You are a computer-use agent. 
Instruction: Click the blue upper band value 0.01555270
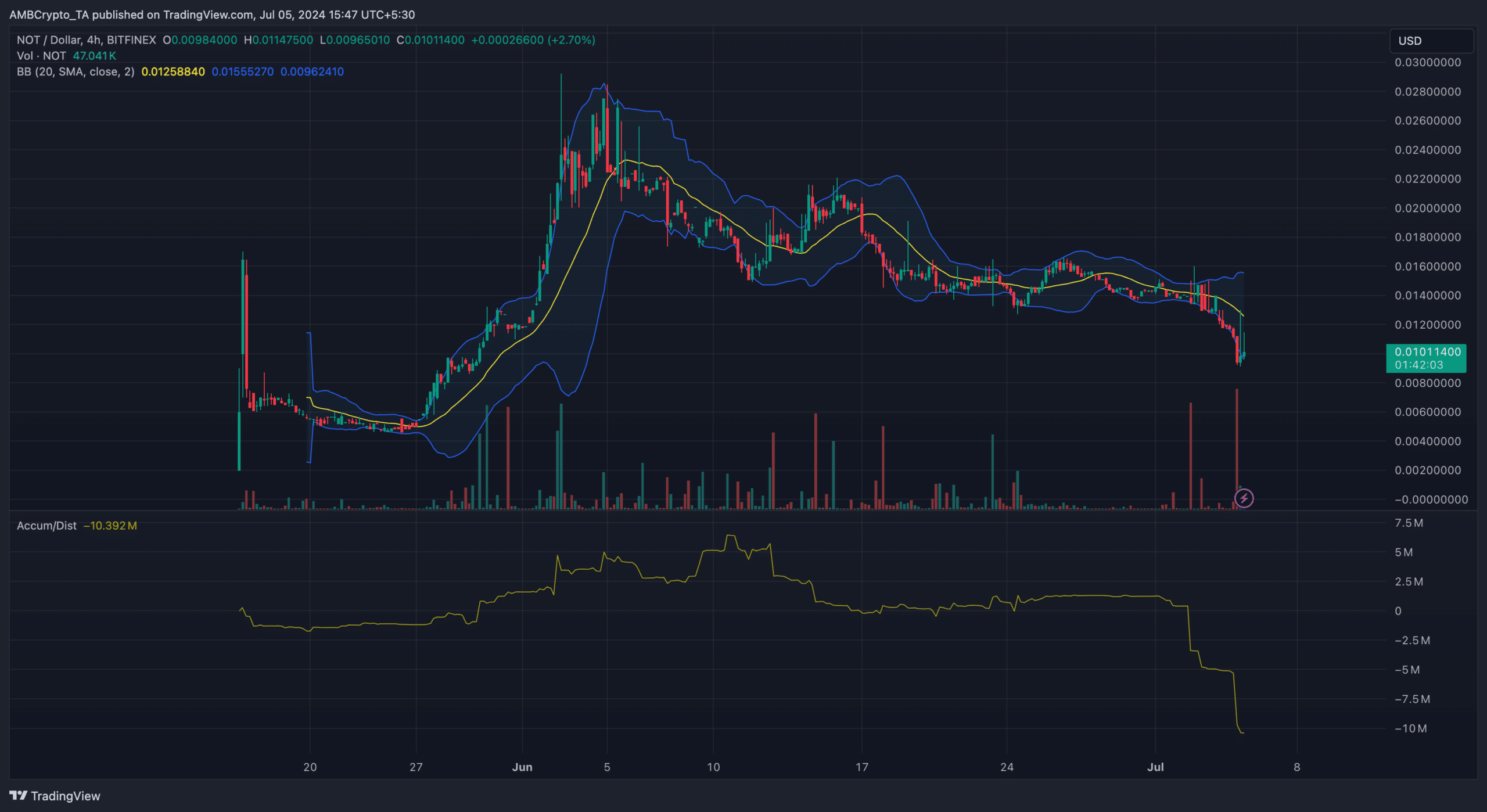(243, 71)
